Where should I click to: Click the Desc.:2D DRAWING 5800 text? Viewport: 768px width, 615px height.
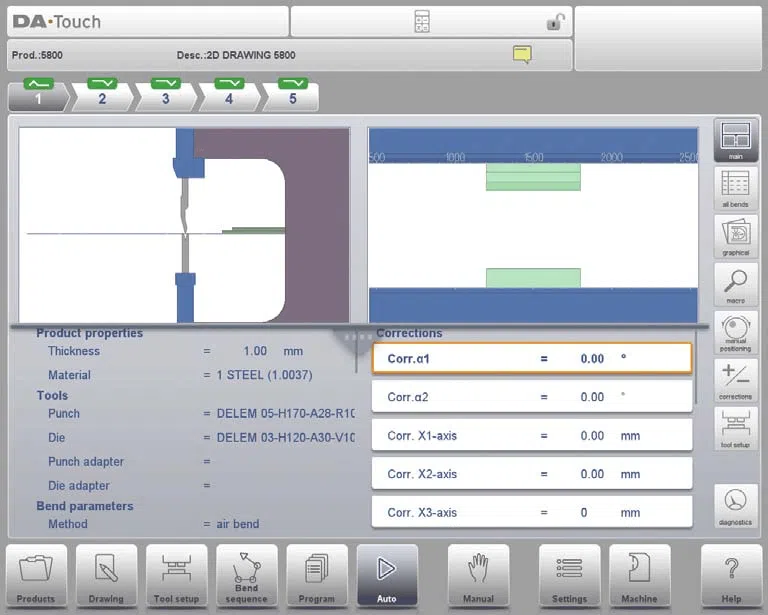pyautogui.click(x=236, y=55)
